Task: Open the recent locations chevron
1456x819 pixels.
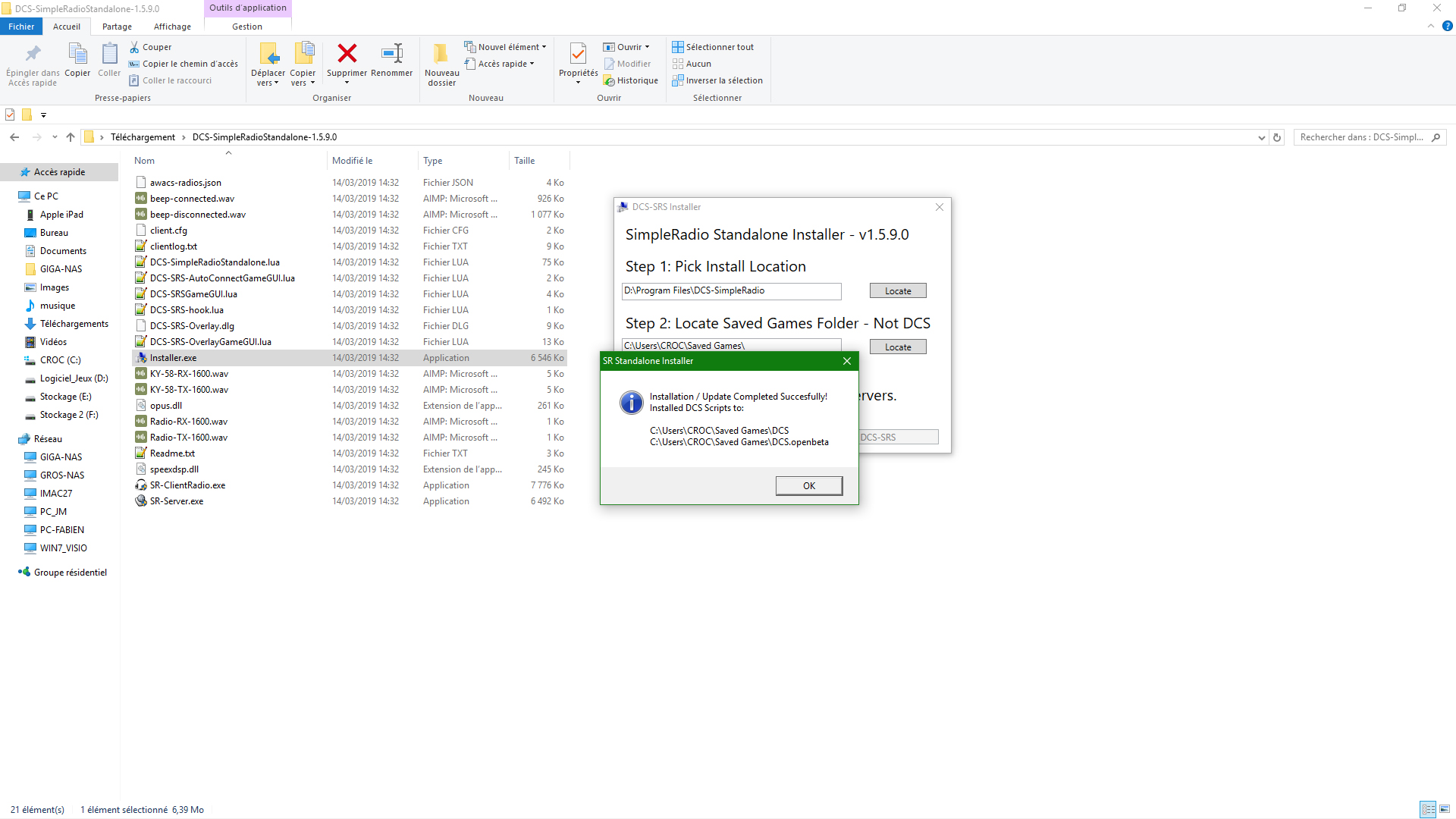Action: [55, 137]
